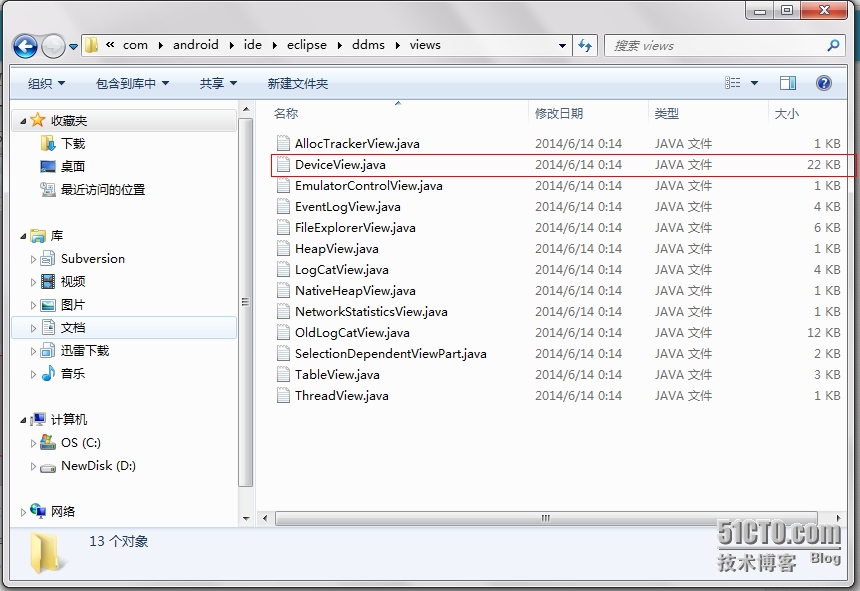The height and width of the screenshot is (591, 860).
Task: Select the com breadcrumb segment
Action: (135, 45)
